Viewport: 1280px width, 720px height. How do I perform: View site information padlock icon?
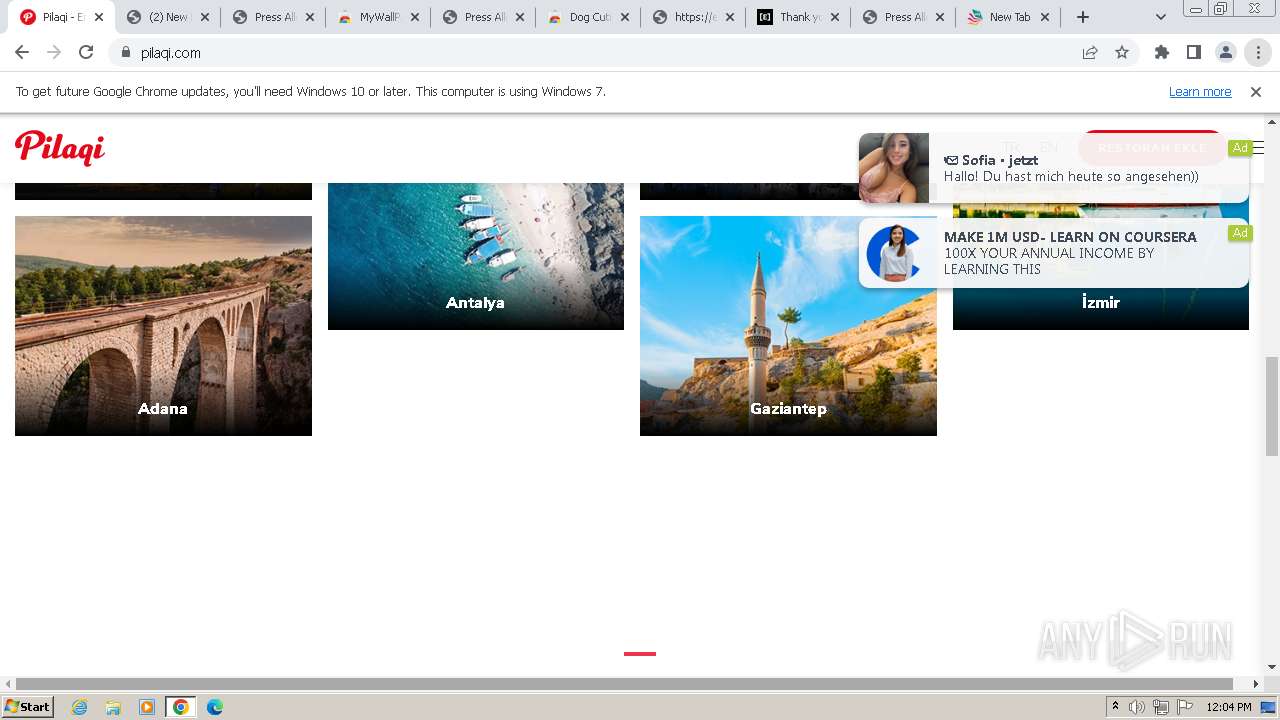[x=126, y=53]
